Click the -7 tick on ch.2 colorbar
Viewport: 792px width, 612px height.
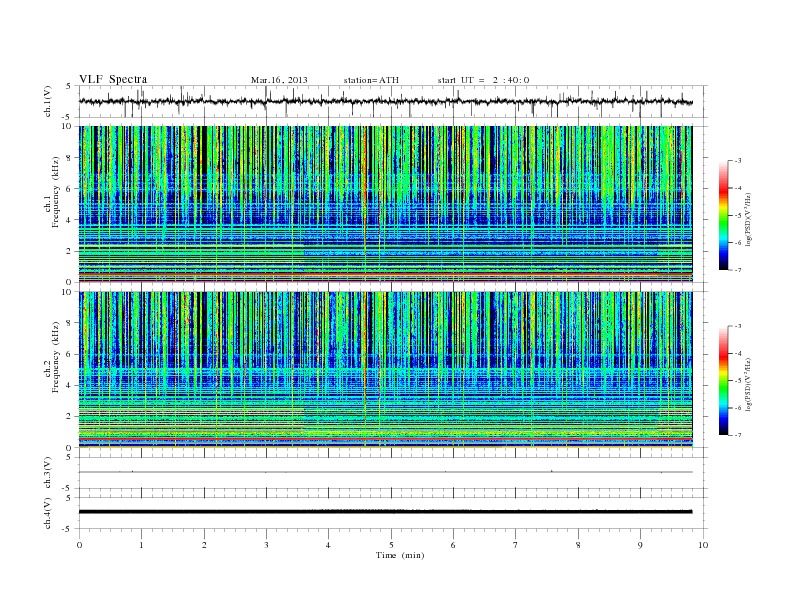coord(738,435)
